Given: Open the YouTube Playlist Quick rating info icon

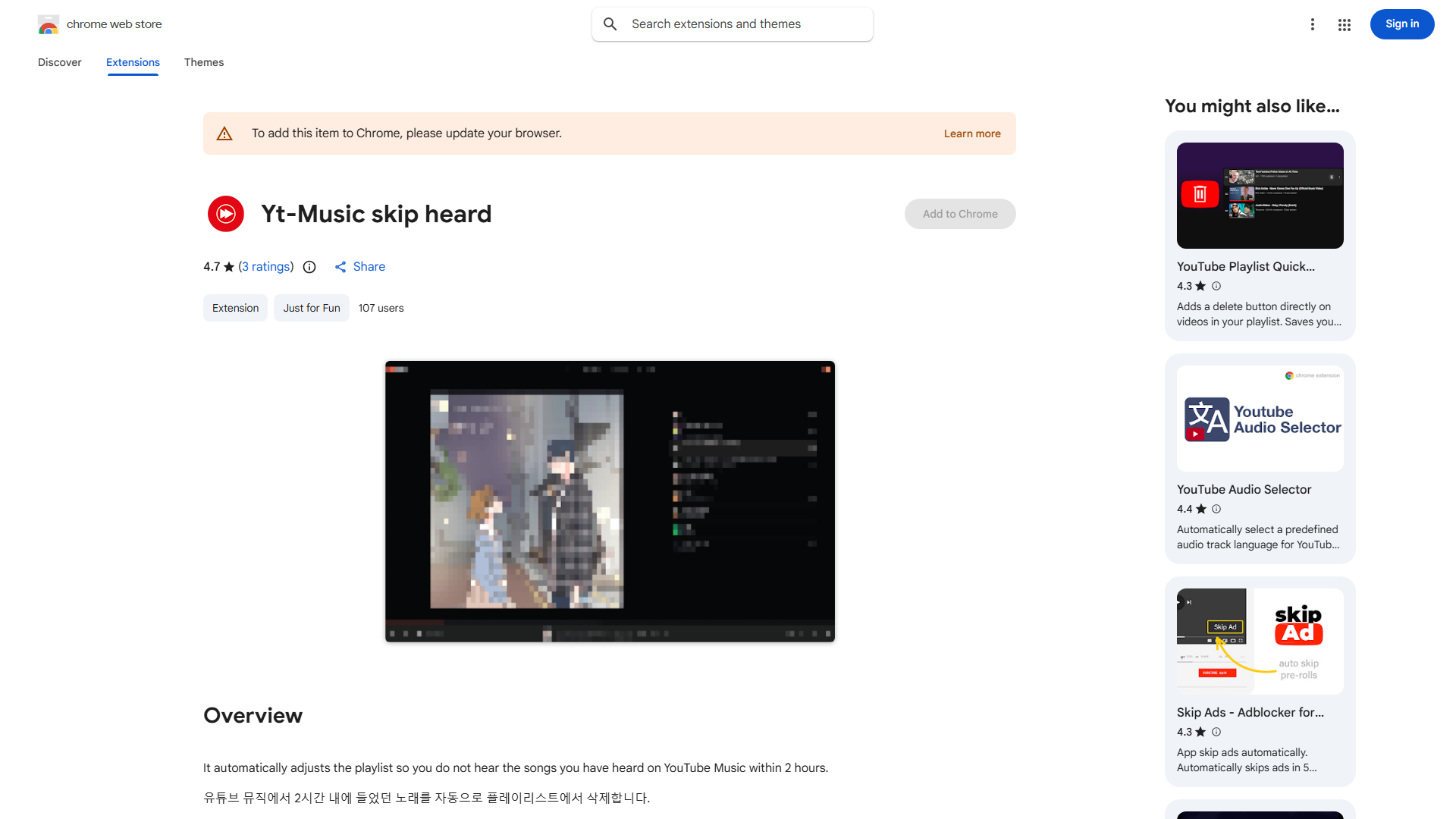Looking at the screenshot, I should [1216, 286].
